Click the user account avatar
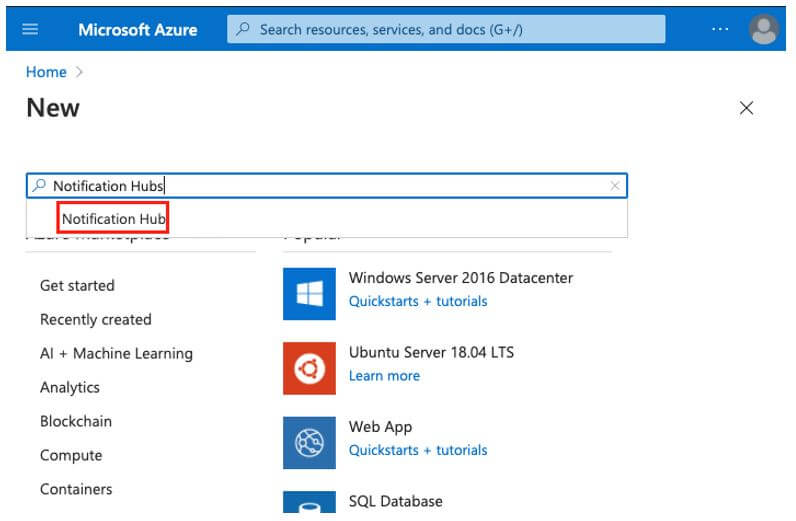Viewport: 796px width, 521px height. point(764,29)
